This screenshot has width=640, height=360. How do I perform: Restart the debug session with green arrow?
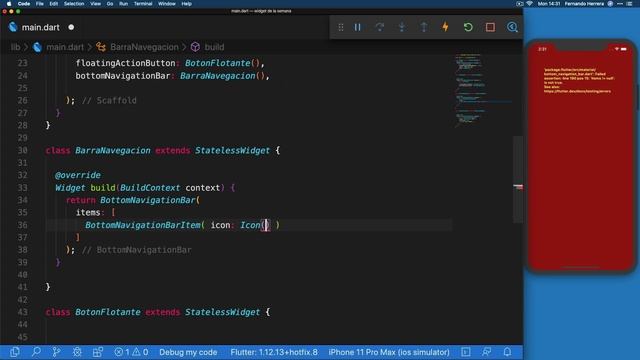tap(468, 27)
